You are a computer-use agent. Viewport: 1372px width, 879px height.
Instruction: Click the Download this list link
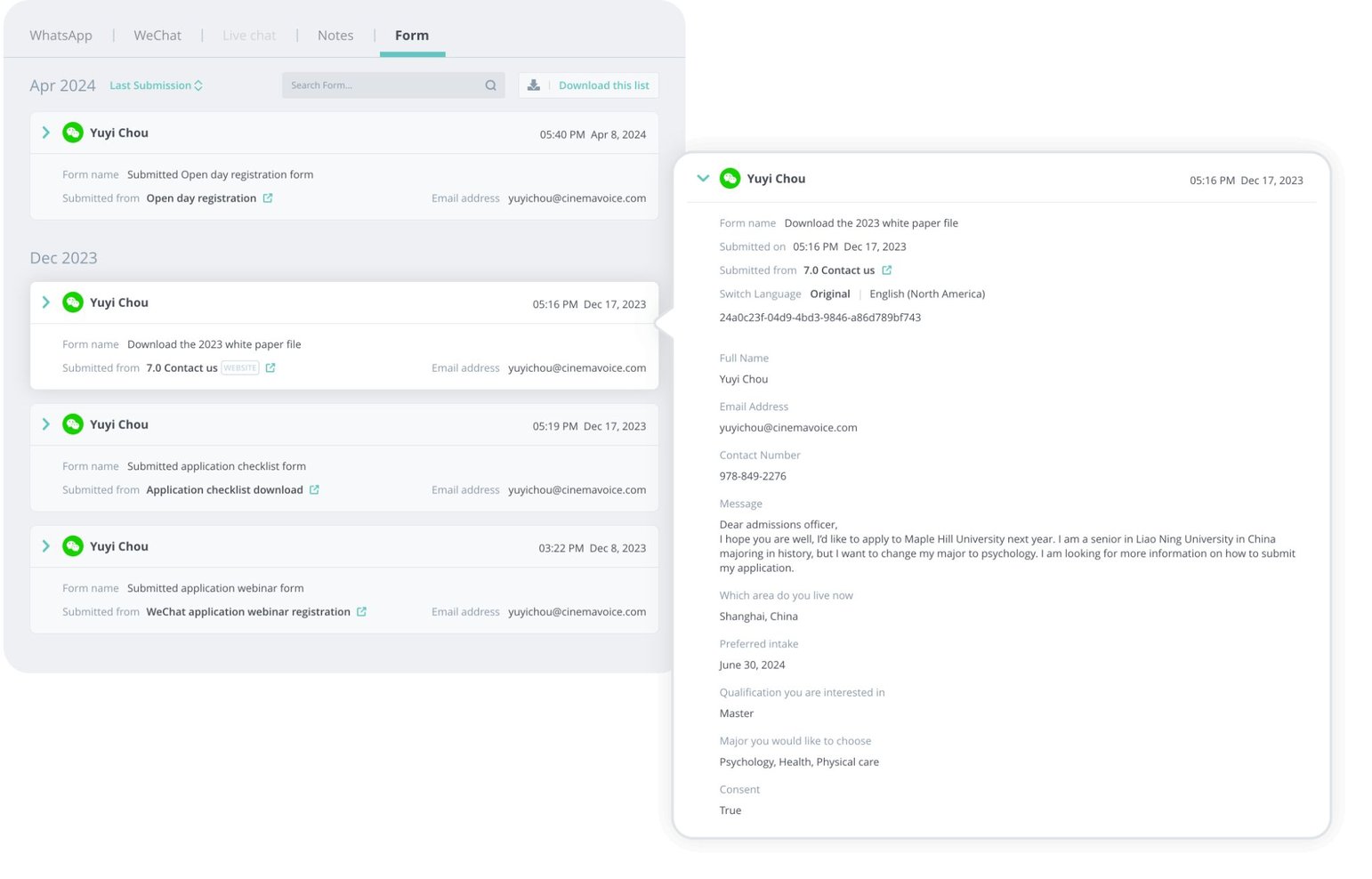(604, 85)
